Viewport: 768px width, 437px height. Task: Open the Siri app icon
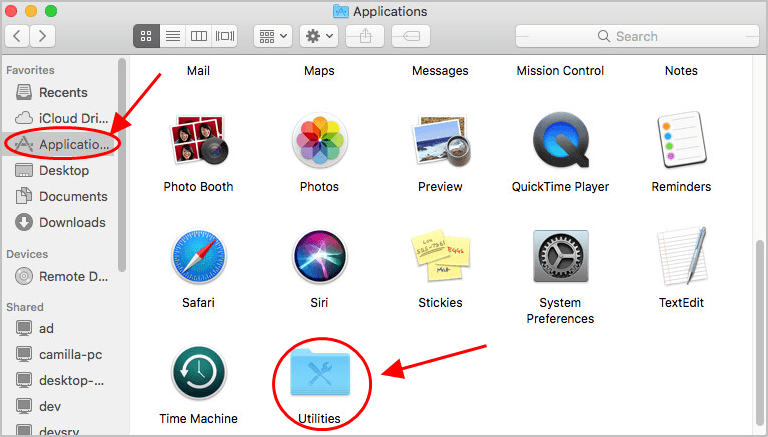click(x=319, y=256)
